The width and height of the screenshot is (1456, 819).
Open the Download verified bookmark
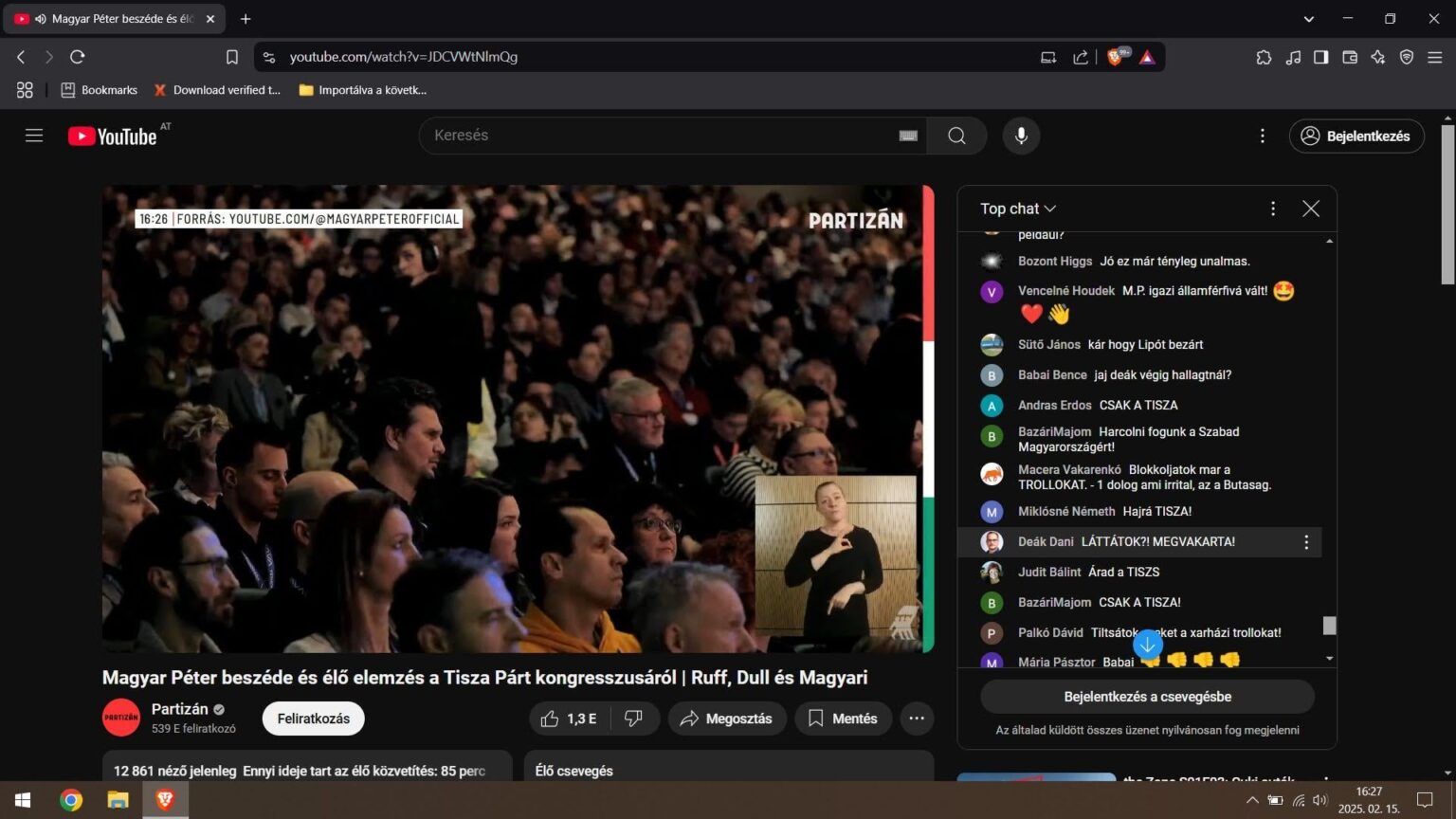click(217, 90)
